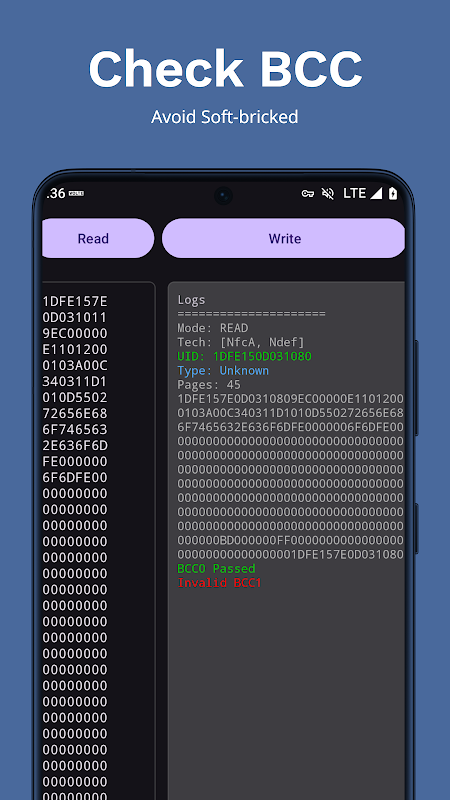The image size is (450, 800).
Task: Tap the muted sound status icon
Action: (328, 193)
